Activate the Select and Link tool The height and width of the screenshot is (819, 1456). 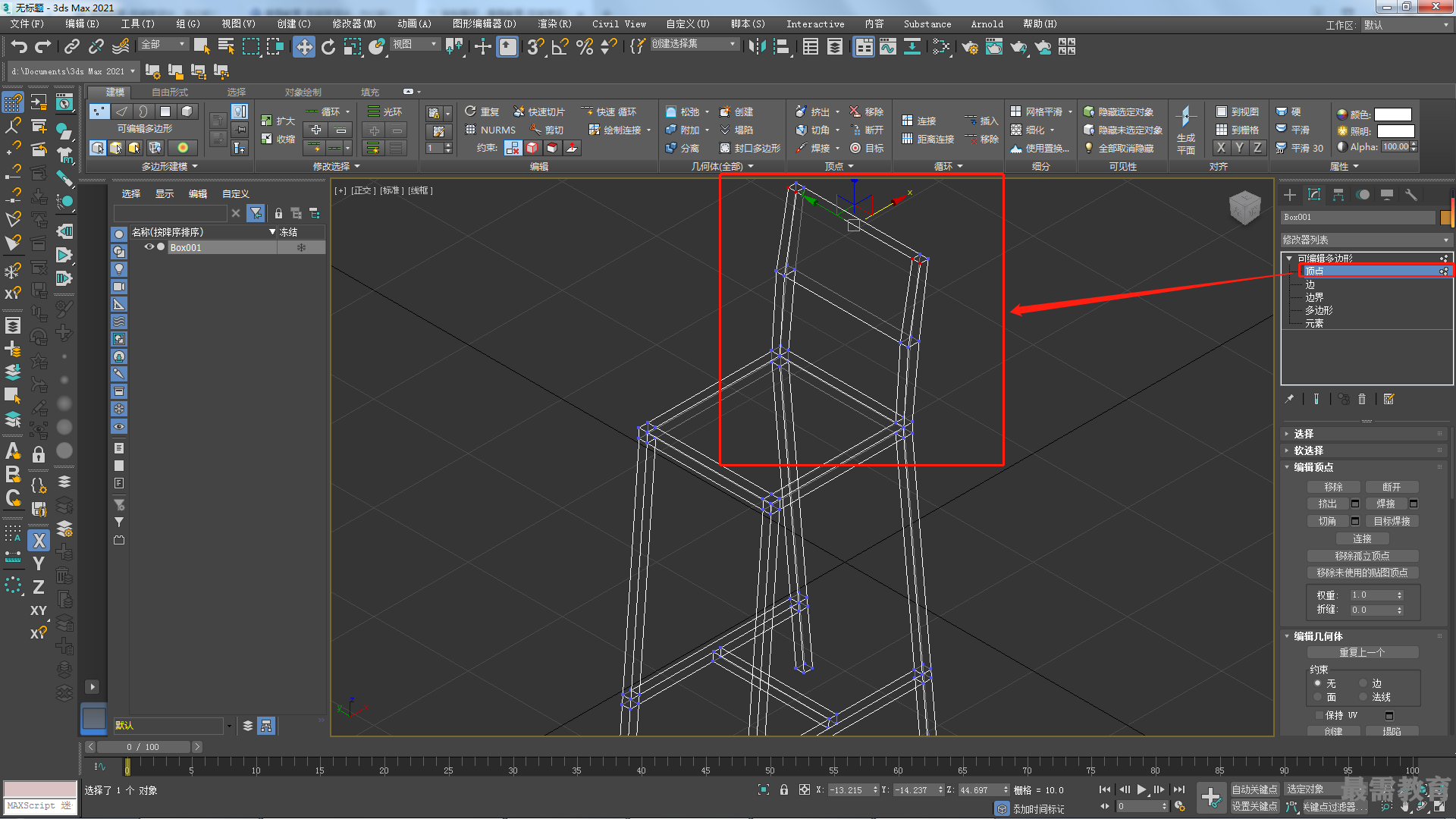click(71, 47)
